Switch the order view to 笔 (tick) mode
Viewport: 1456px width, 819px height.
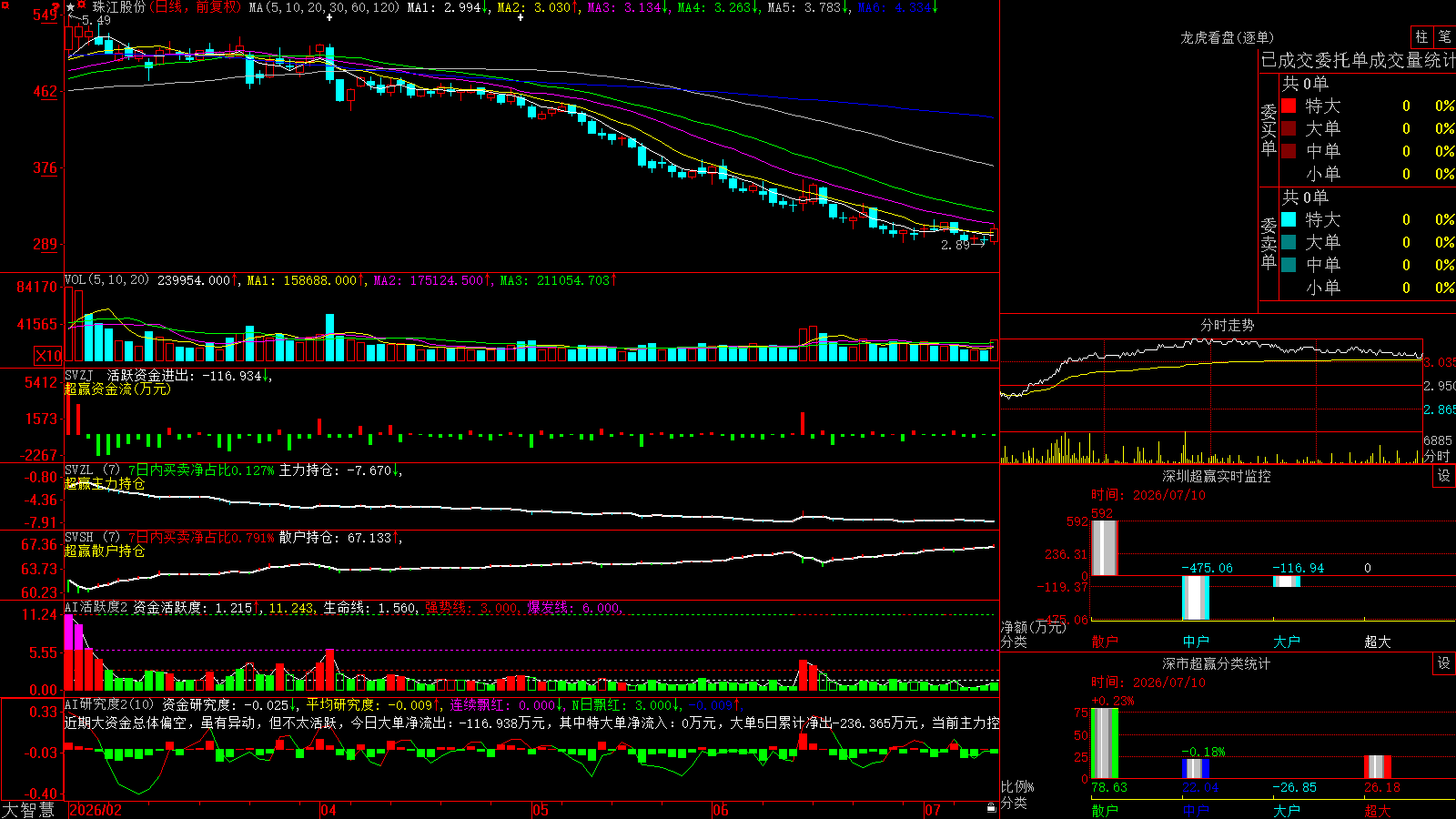click(x=1445, y=36)
